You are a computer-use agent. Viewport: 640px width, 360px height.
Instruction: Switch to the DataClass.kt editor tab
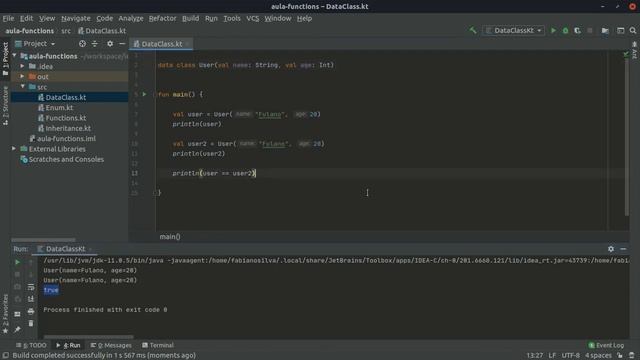point(161,44)
